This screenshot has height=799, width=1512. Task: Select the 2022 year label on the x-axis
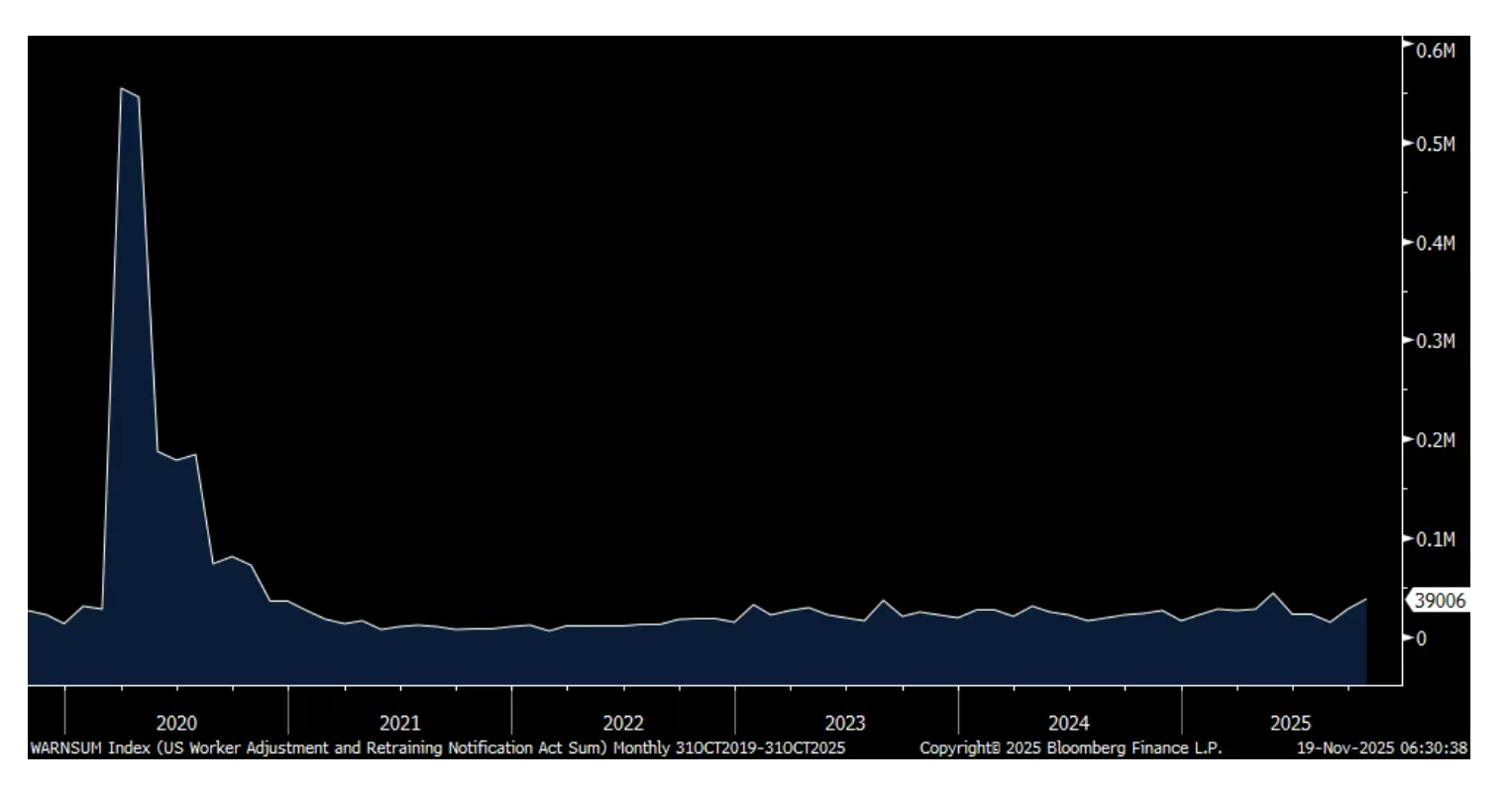click(x=623, y=723)
